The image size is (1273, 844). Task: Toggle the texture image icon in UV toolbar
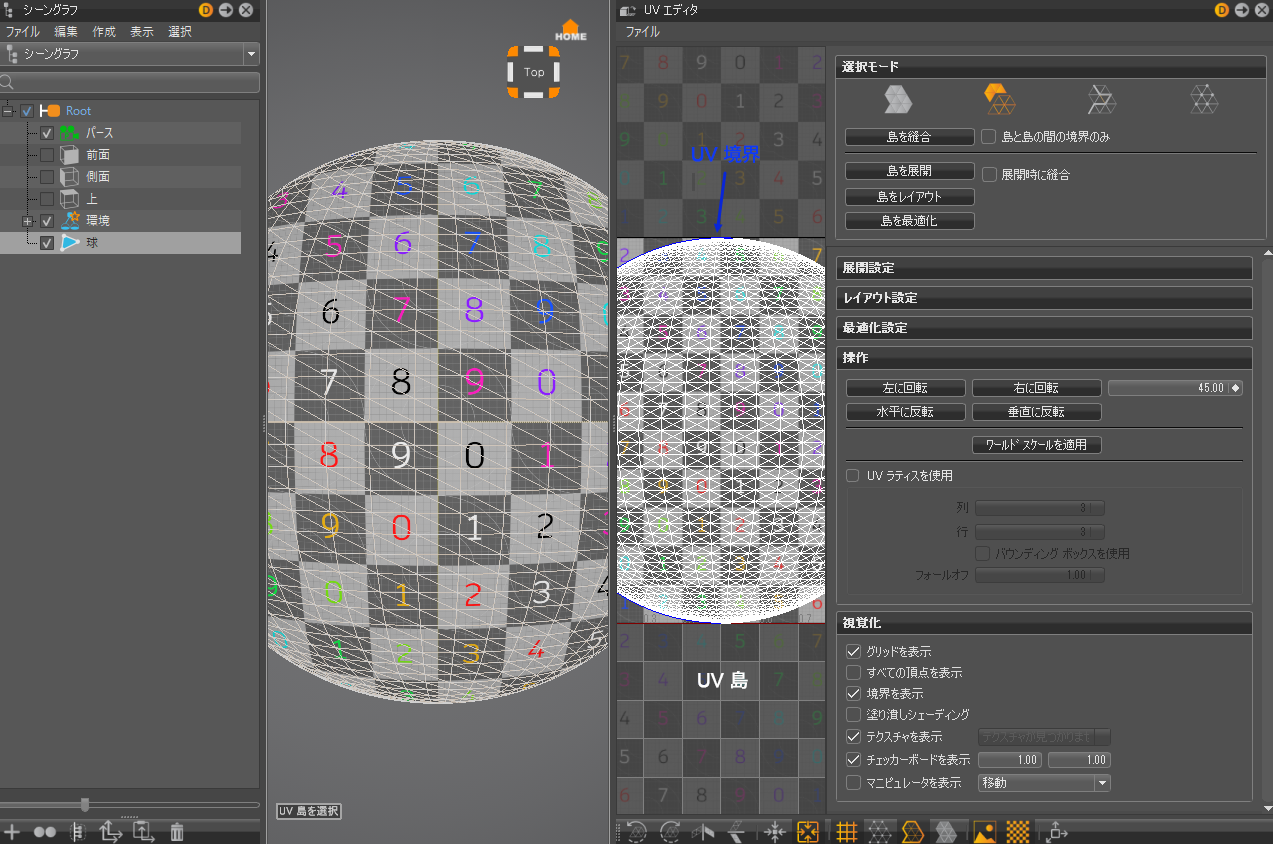point(984,830)
